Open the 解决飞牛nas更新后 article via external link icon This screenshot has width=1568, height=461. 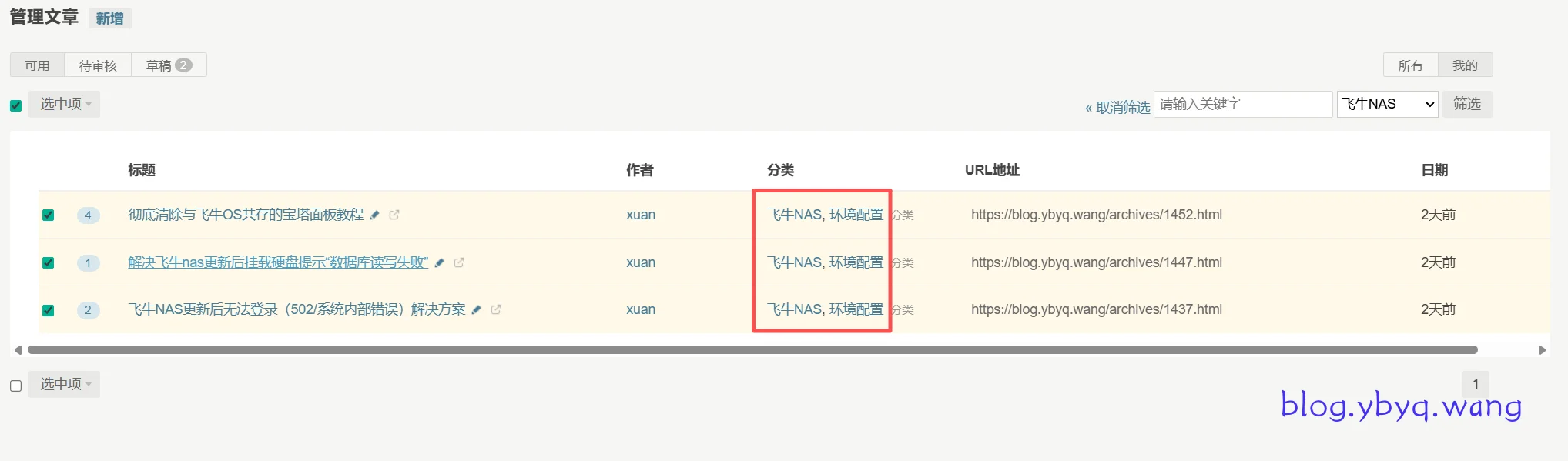459,262
